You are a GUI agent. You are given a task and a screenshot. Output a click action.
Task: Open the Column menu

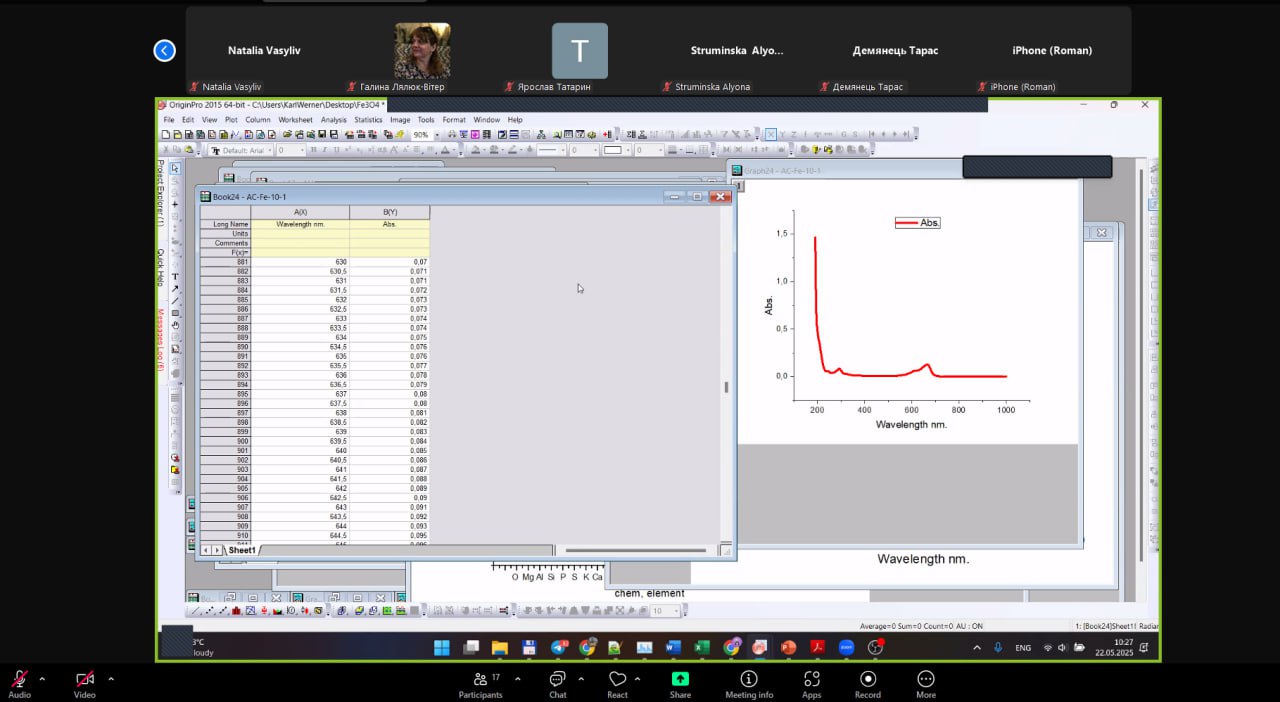(258, 120)
